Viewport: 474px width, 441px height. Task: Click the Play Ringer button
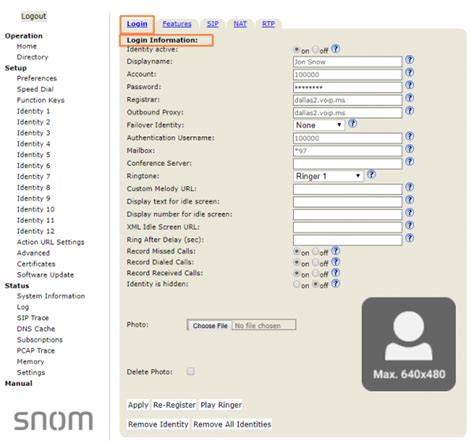coord(221,405)
